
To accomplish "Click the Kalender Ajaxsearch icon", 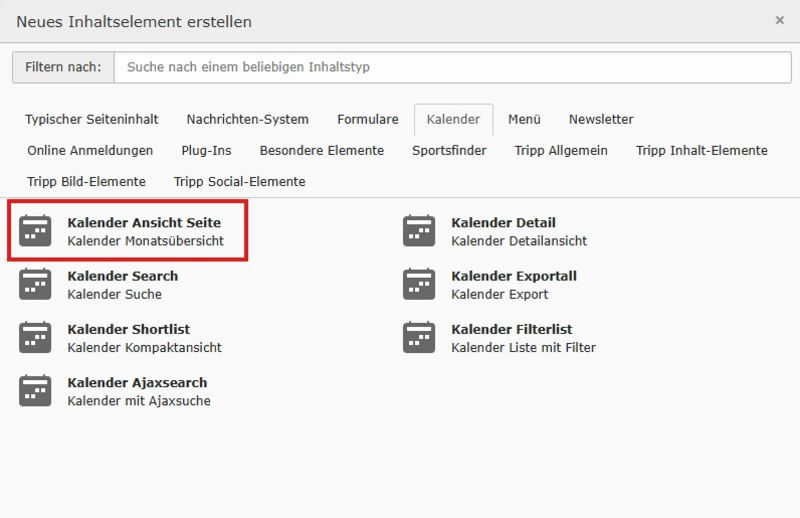I will click(35, 391).
